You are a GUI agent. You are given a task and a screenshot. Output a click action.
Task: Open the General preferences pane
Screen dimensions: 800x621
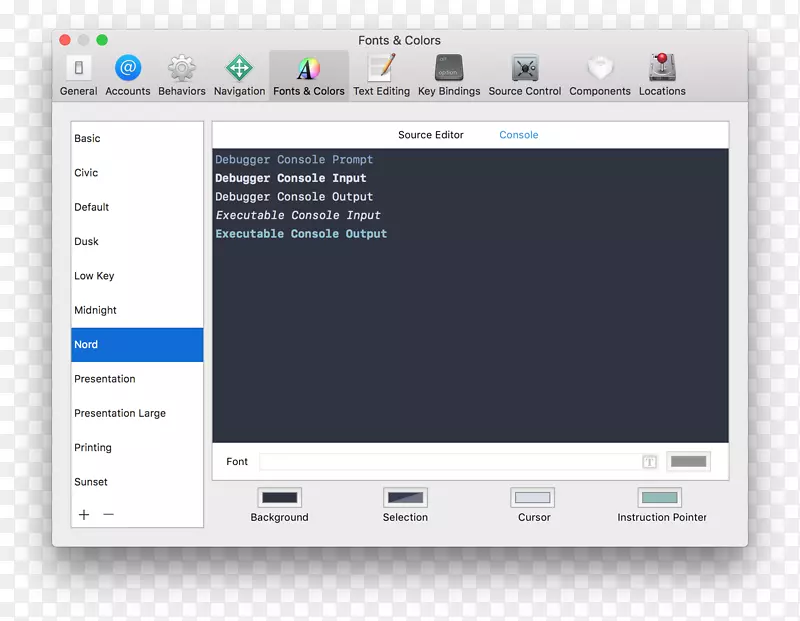coord(78,70)
